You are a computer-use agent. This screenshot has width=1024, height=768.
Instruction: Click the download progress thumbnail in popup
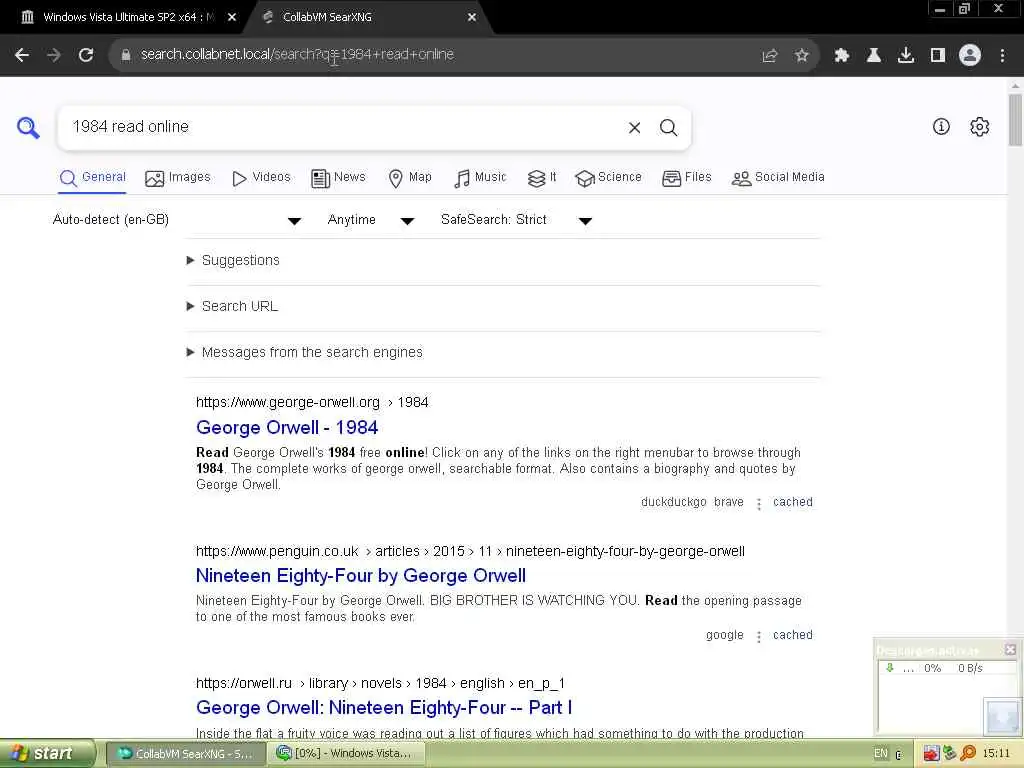tap(1002, 717)
